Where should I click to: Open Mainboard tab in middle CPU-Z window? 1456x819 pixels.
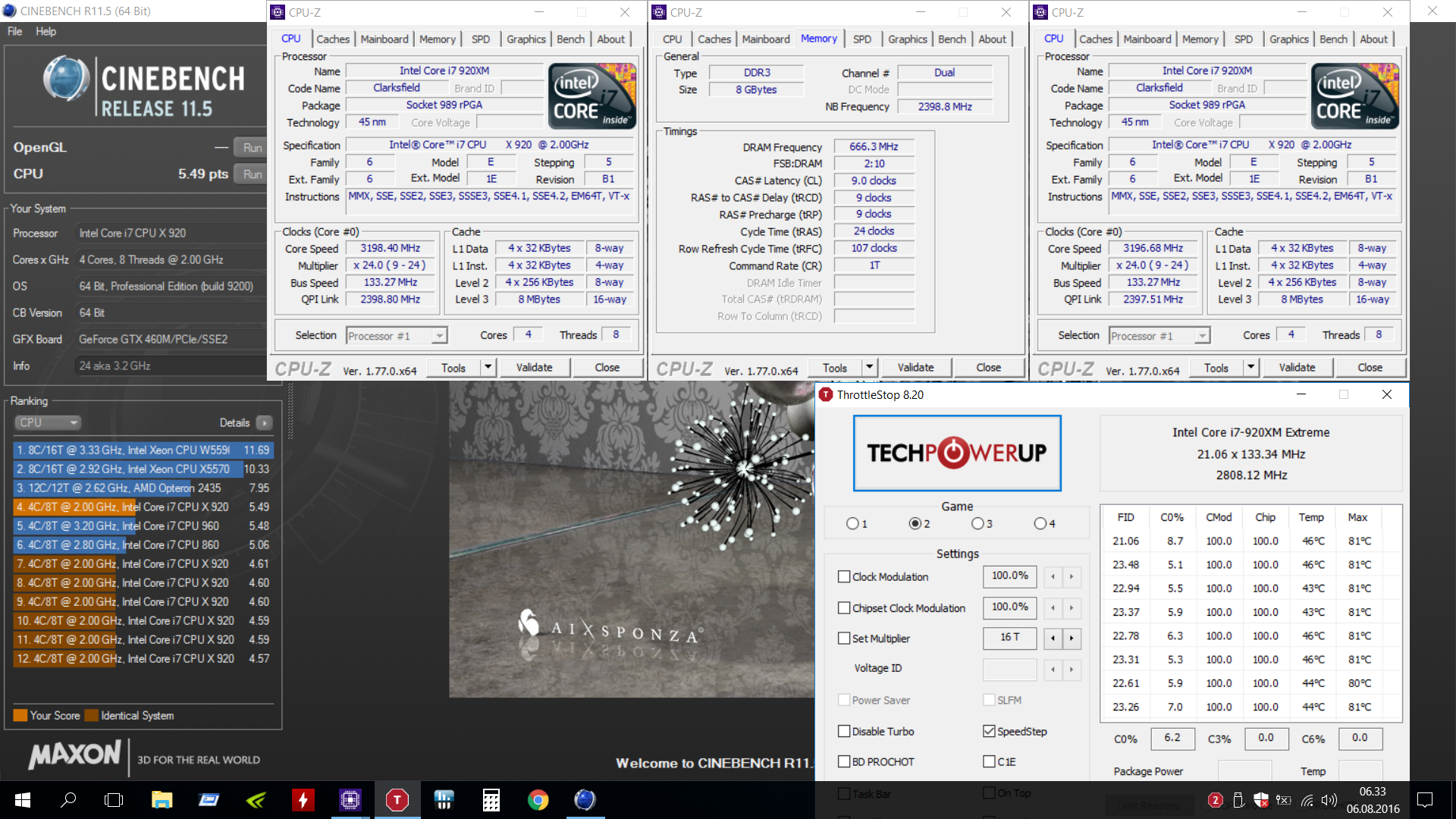(766, 39)
